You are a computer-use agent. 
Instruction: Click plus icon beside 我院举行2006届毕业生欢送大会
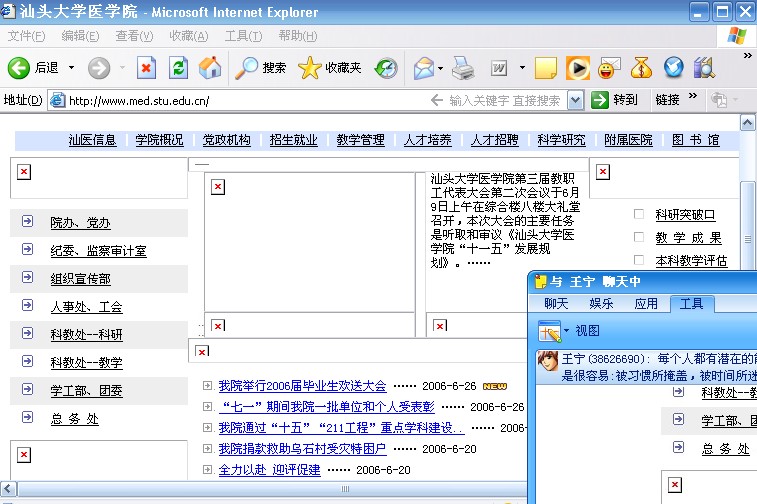click(x=208, y=385)
